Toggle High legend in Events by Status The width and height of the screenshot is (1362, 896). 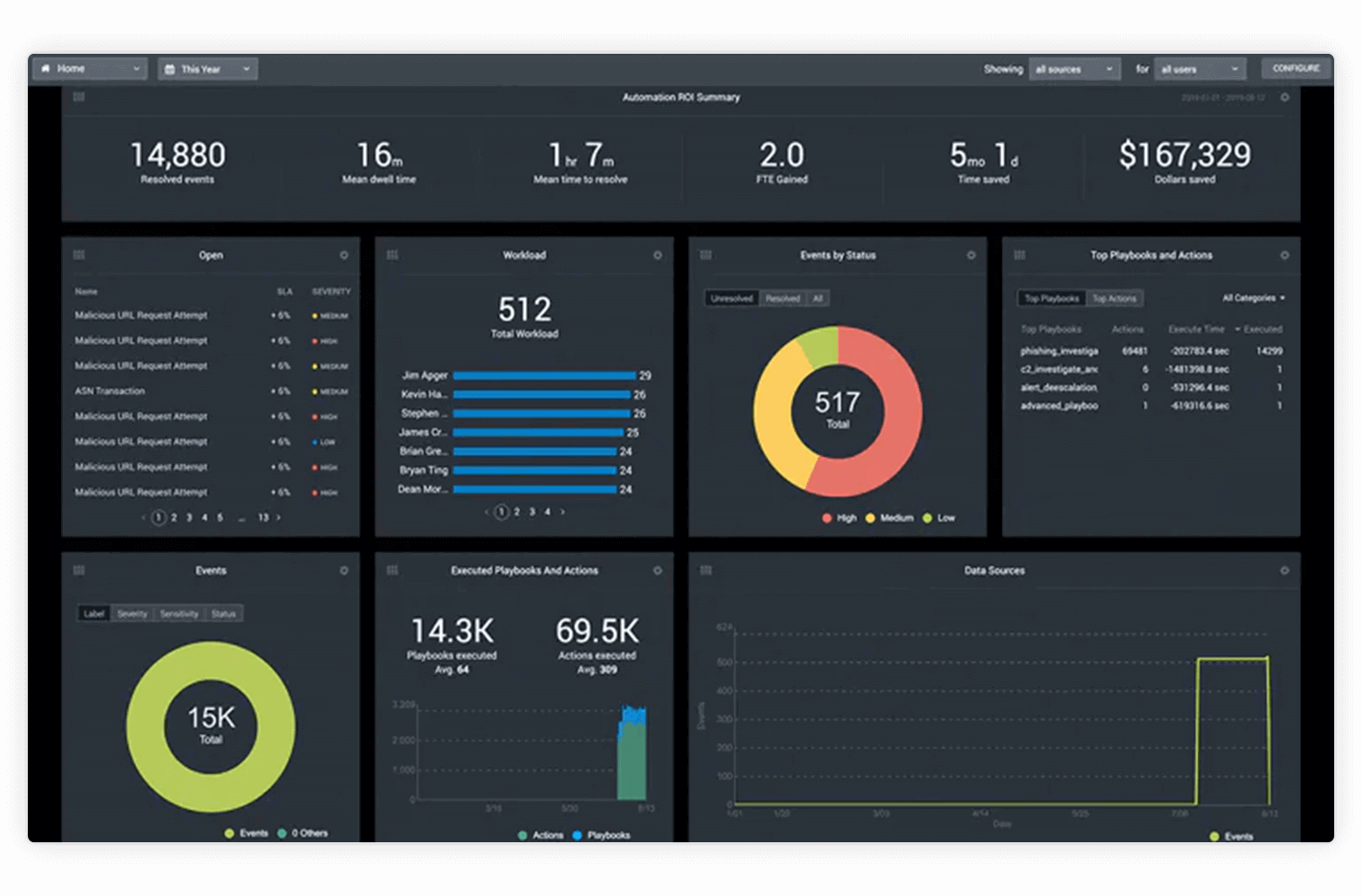pos(840,518)
